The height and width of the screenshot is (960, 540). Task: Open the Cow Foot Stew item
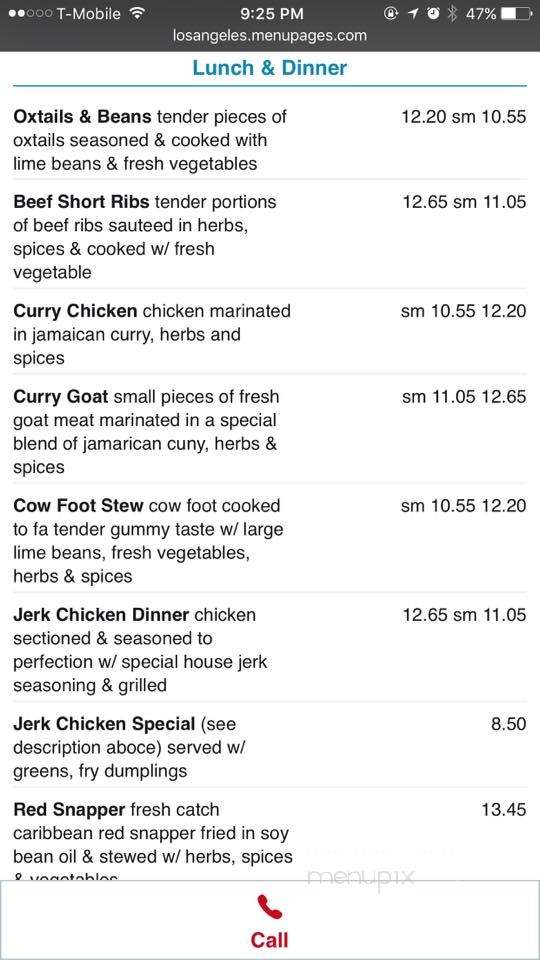(269, 541)
